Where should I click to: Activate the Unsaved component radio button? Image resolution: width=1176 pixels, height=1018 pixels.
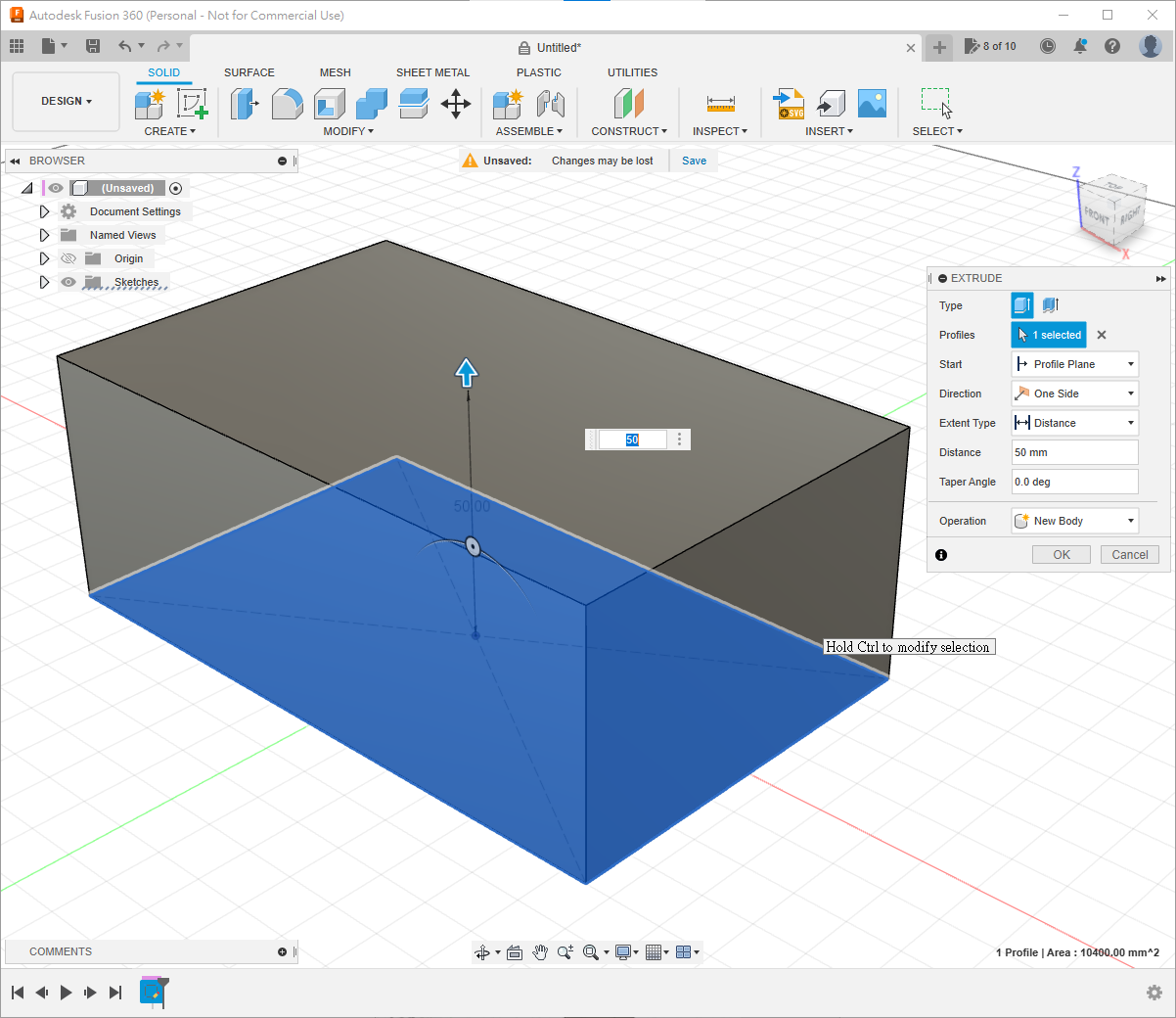pos(176,188)
